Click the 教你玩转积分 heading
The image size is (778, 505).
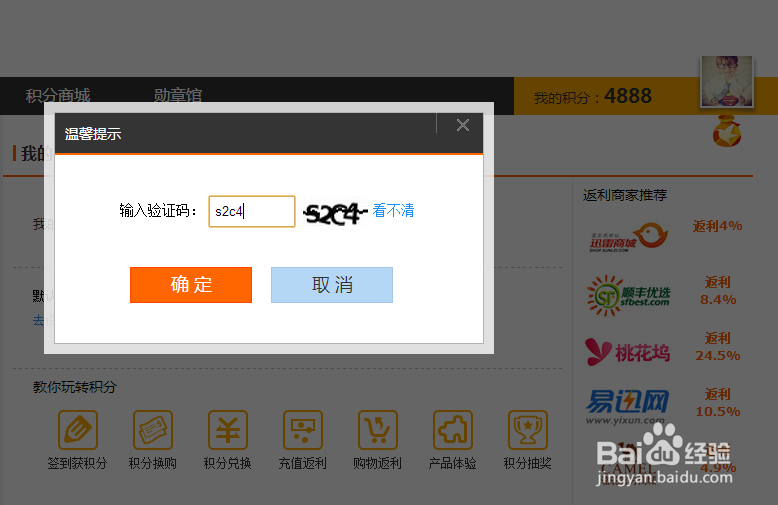pyautogui.click(x=75, y=387)
